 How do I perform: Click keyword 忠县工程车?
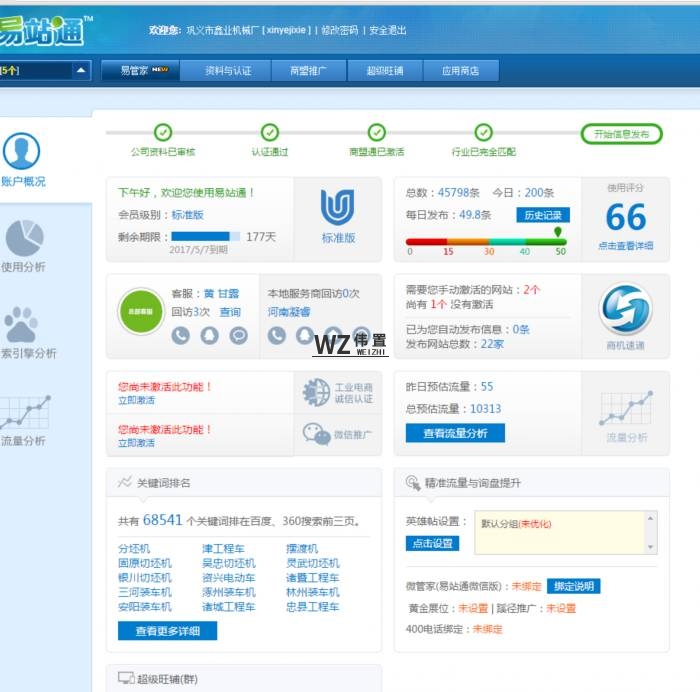pos(313,607)
